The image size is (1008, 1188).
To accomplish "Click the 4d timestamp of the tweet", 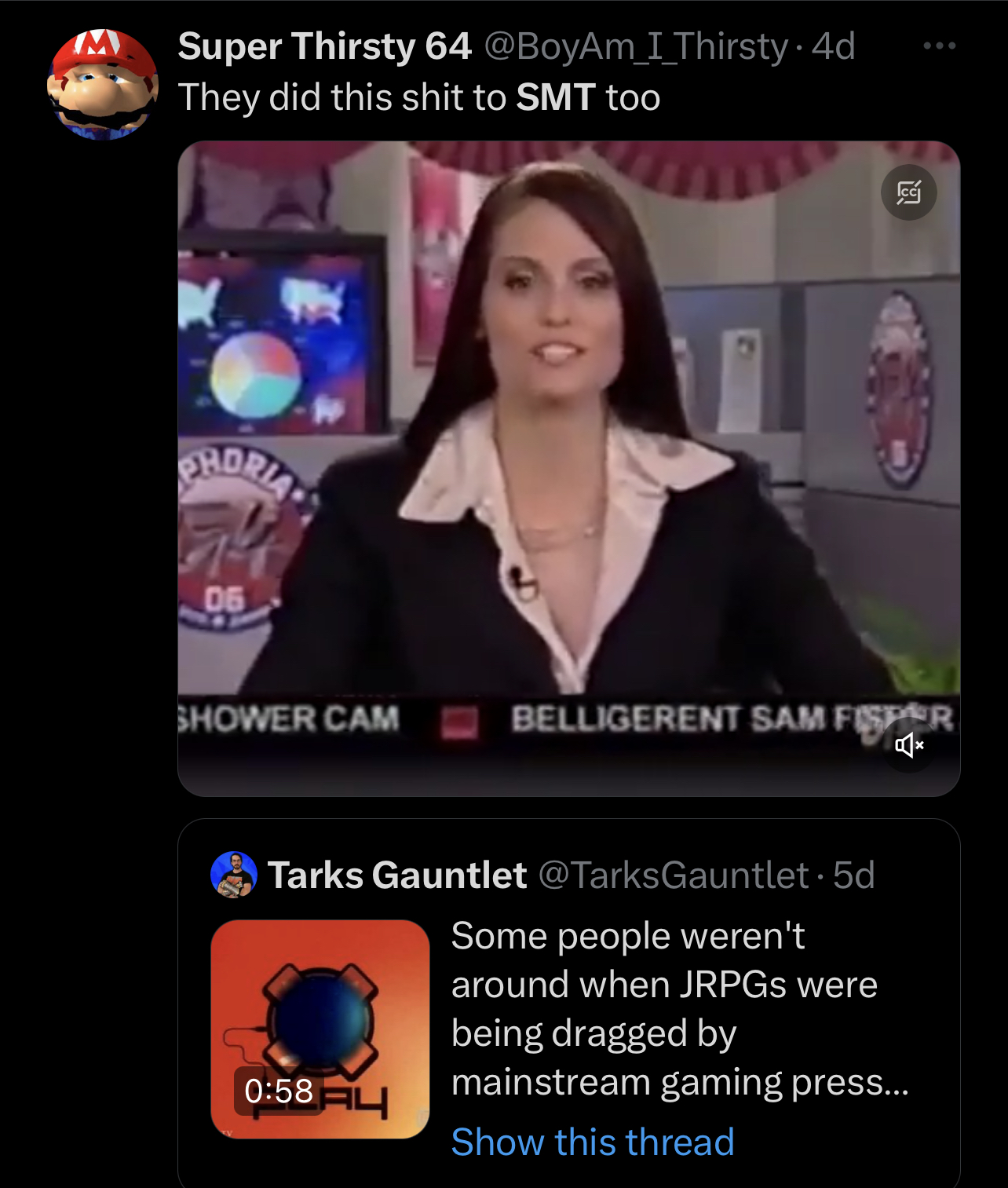I will tap(833, 46).
